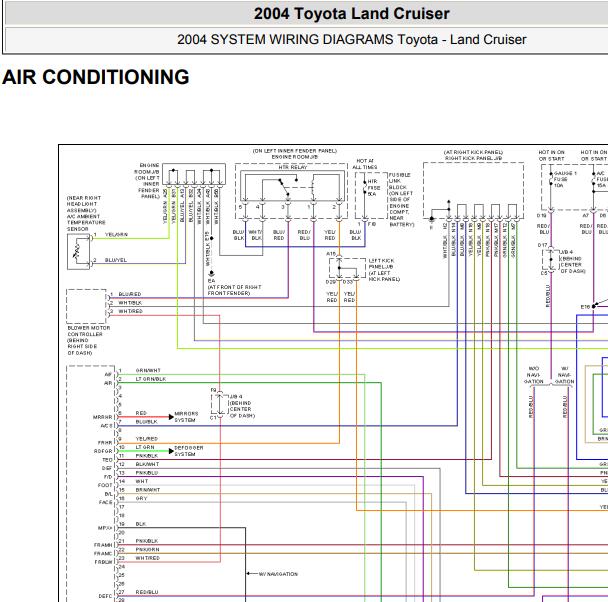This screenshot has height=602, width=608.
Task: Click the "WHT" wire label at pin 14
Action: tap(142, 481)
